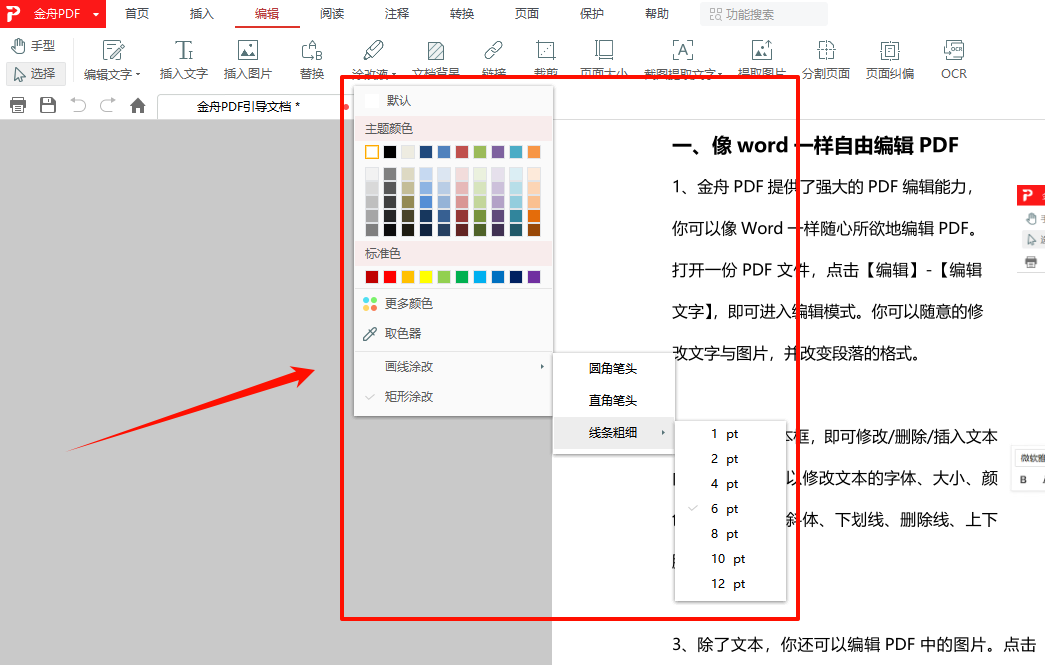Run OCR on the document
This screenshot has height=665, width=1045.
tap(952, 60)
